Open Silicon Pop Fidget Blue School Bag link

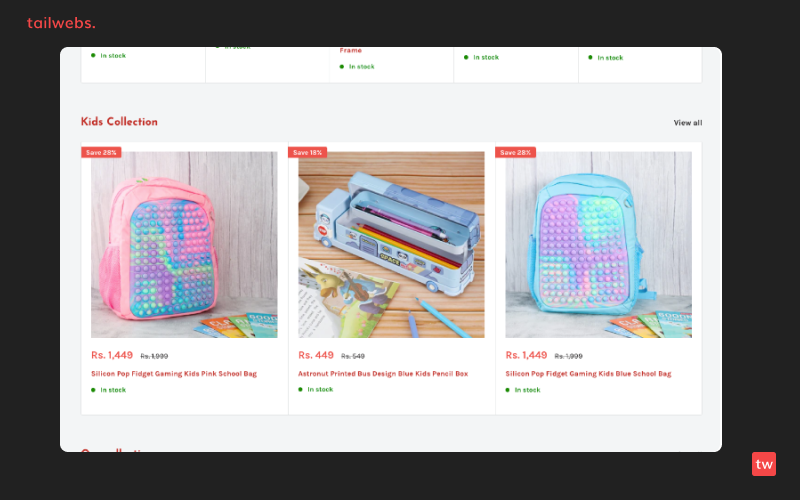click(588, 373)
